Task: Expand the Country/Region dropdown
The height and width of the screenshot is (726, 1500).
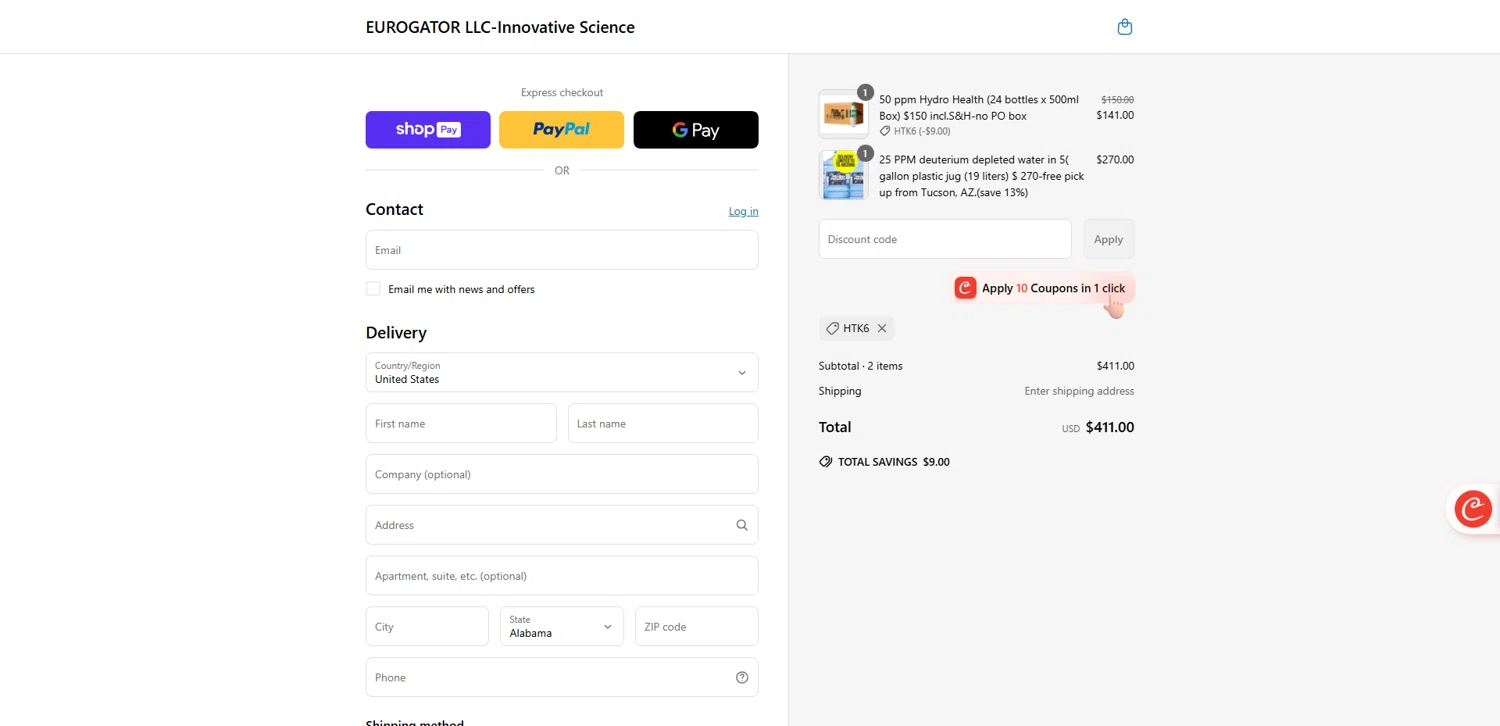Action: point(562,372)
